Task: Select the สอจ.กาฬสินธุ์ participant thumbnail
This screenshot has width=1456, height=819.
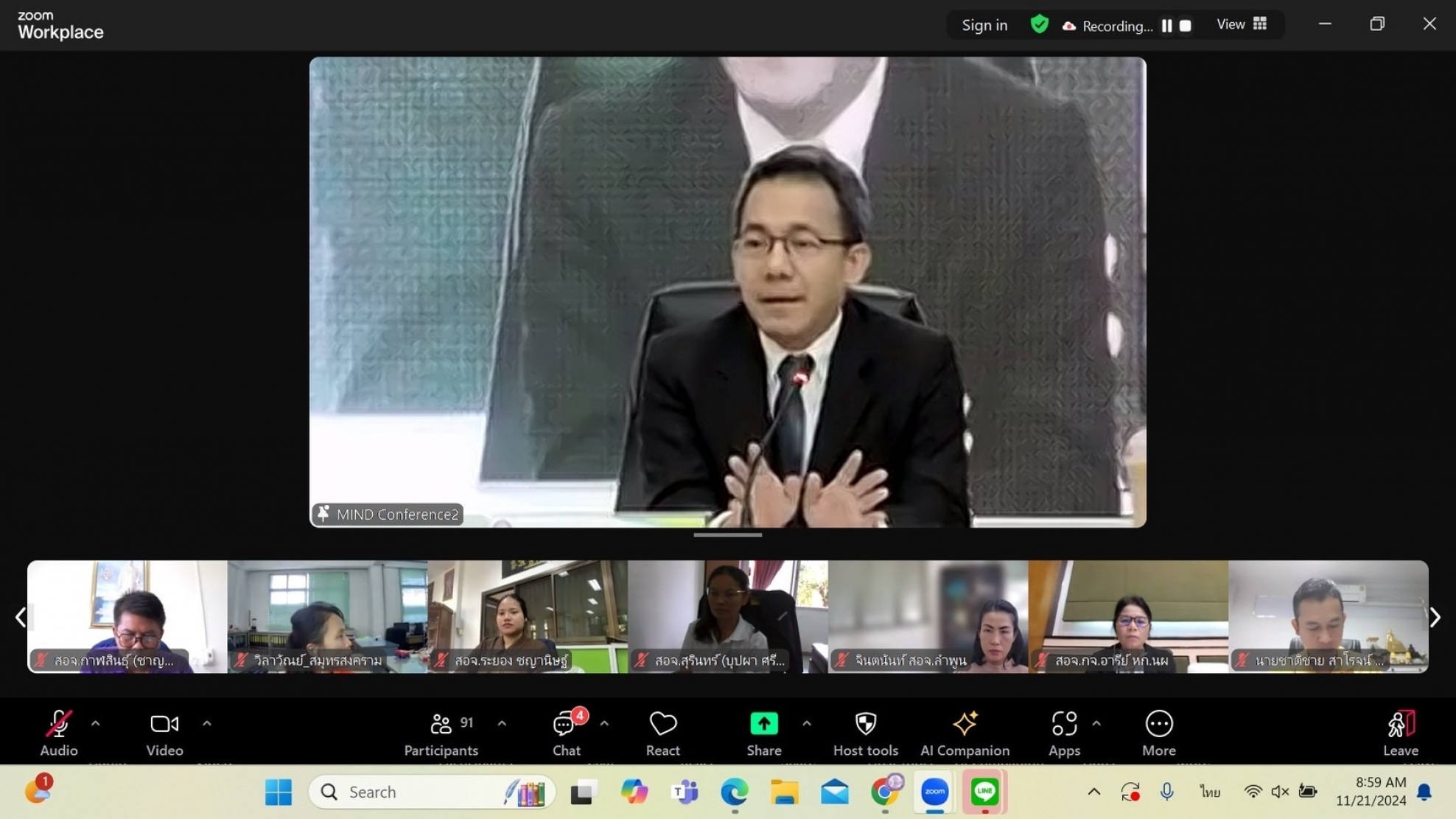Action: coord(127,616)
